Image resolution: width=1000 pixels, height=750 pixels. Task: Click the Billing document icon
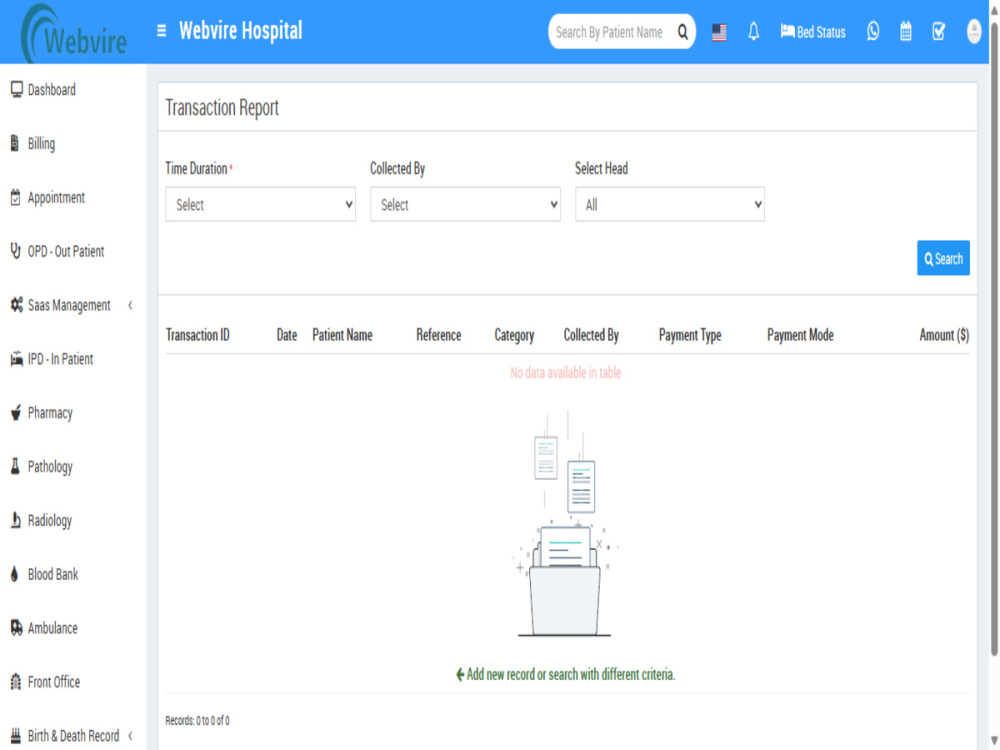15,143
